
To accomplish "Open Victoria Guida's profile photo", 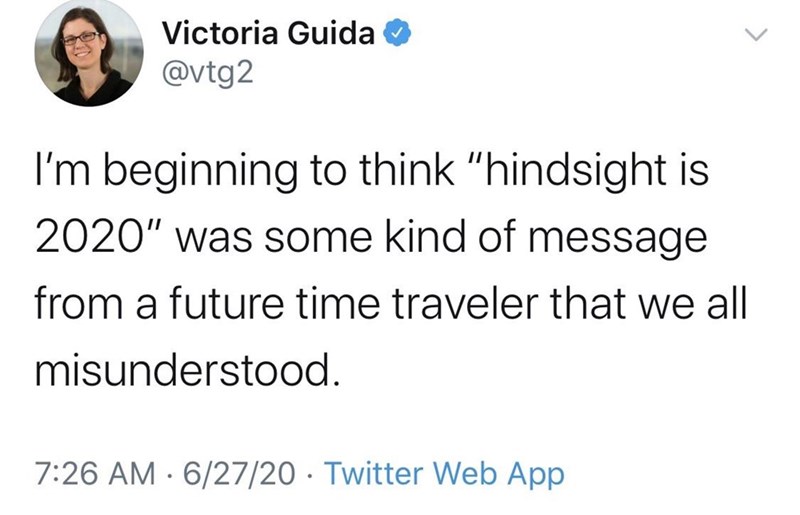I will coord(89,53).
